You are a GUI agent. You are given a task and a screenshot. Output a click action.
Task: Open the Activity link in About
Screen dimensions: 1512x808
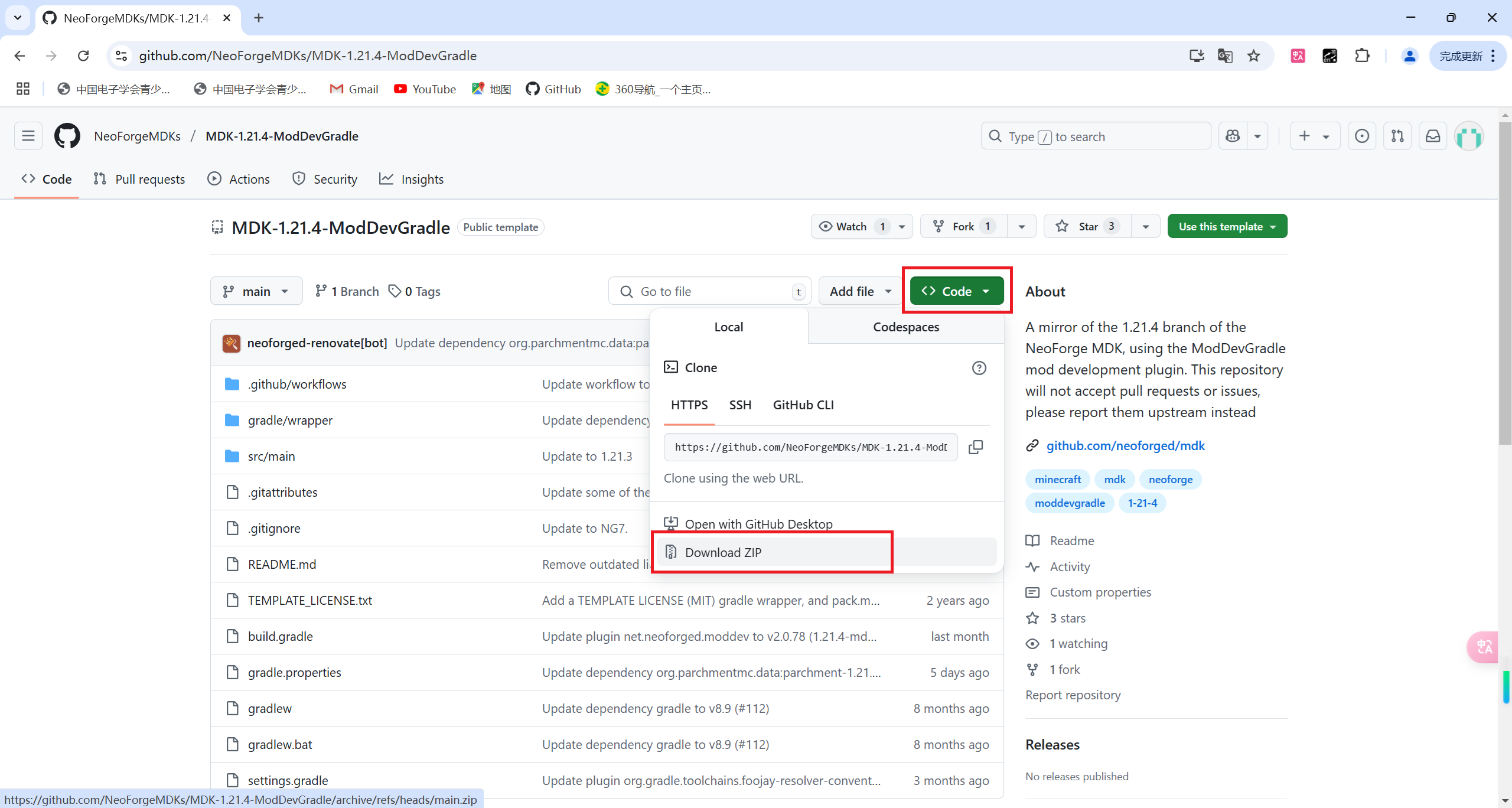point(1070,567)
